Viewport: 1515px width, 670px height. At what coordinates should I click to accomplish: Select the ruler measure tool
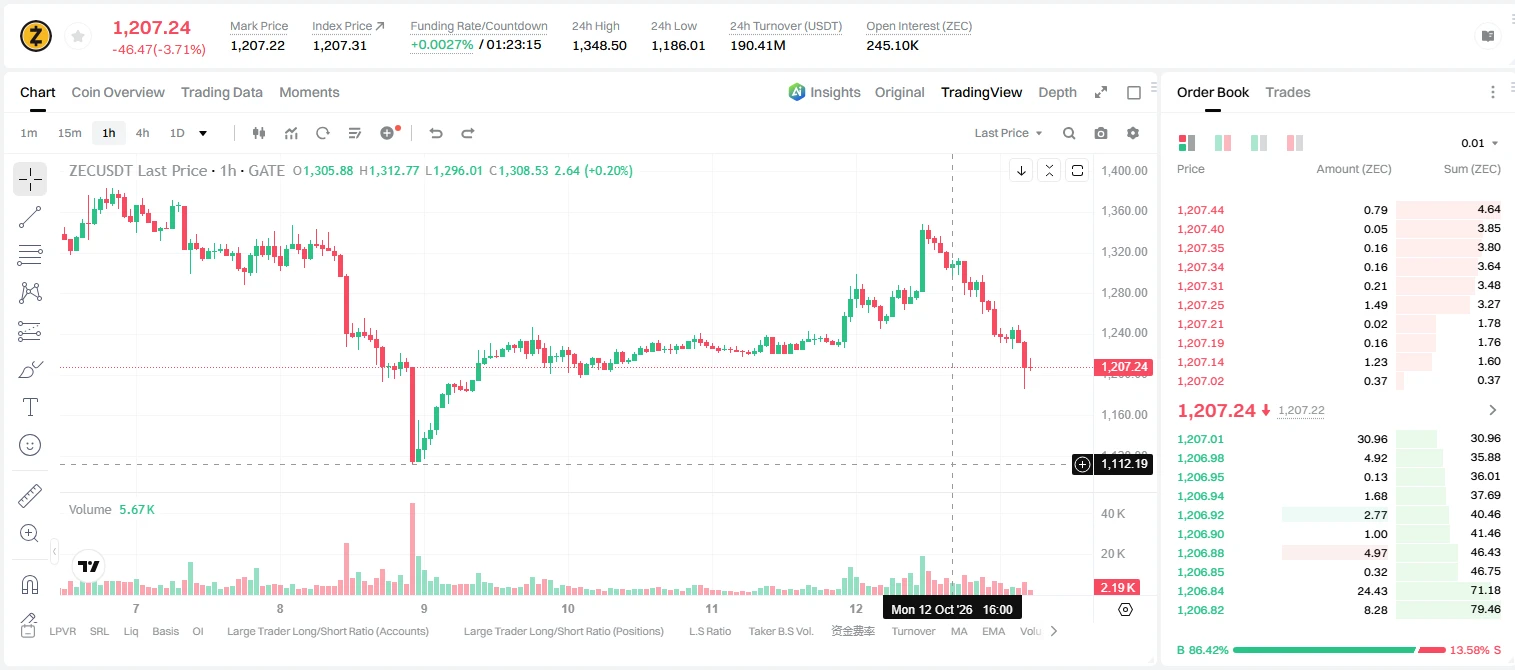pyautogui.click(x=30, y=496)
